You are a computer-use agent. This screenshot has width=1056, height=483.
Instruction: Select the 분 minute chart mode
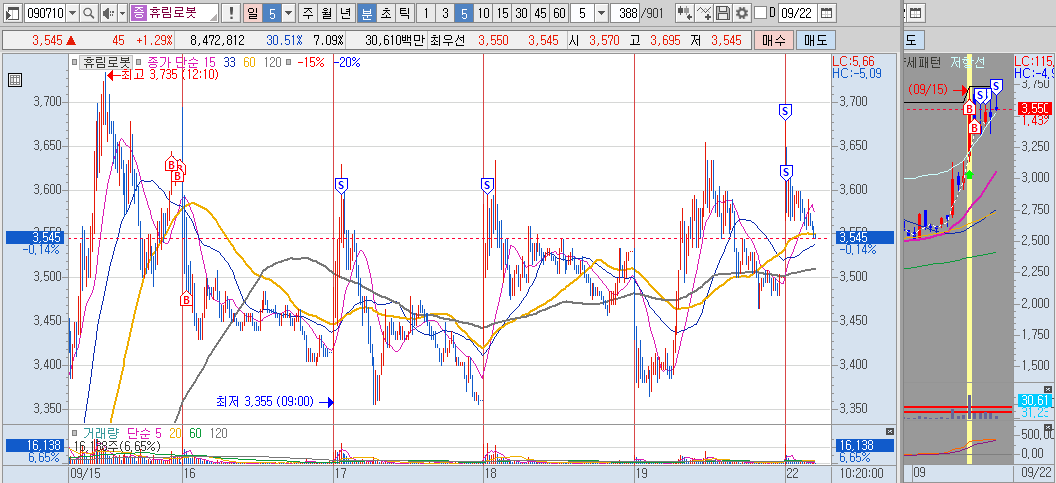[366, 13]
